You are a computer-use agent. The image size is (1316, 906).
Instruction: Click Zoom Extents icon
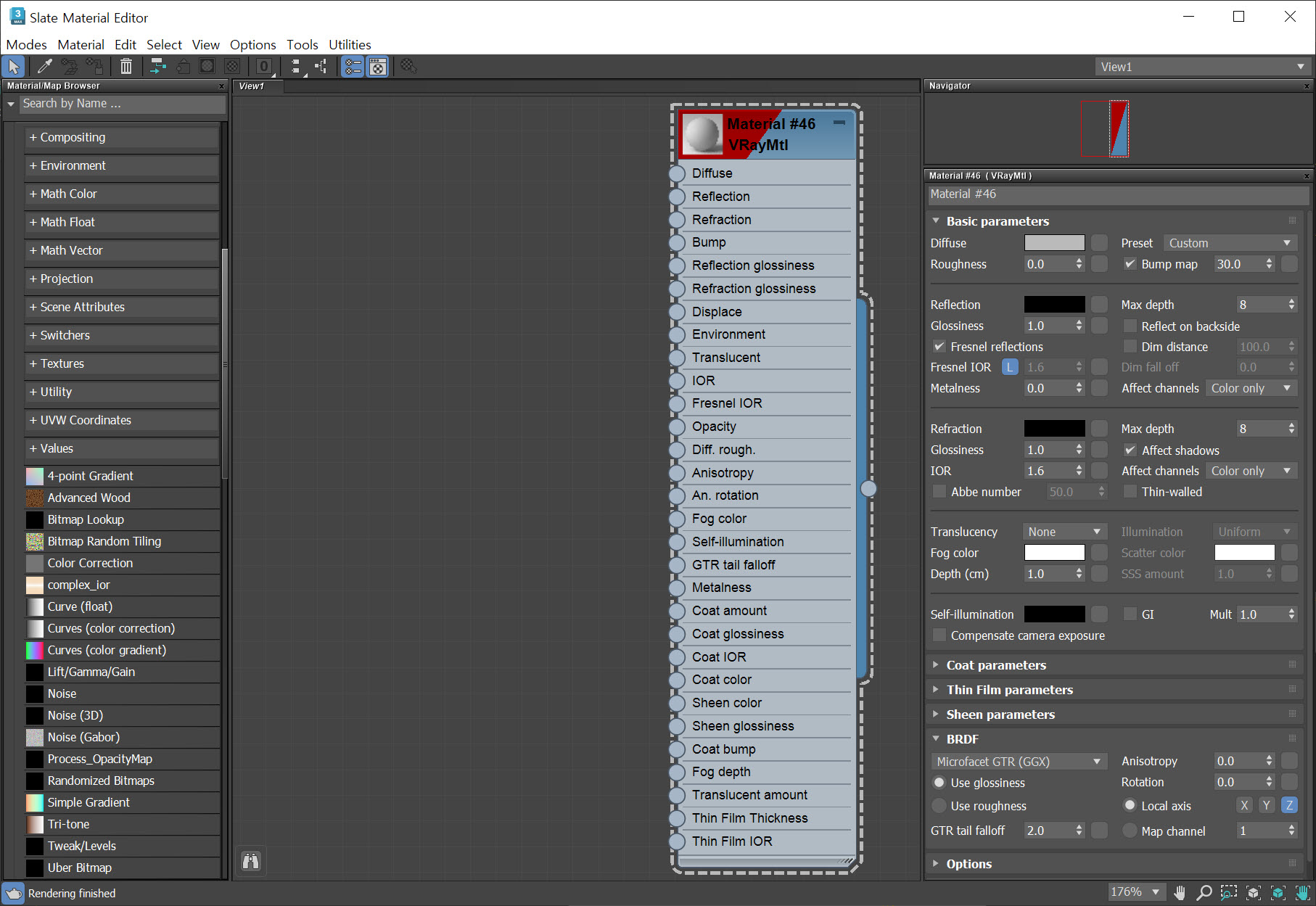(x=1254, y=893)
